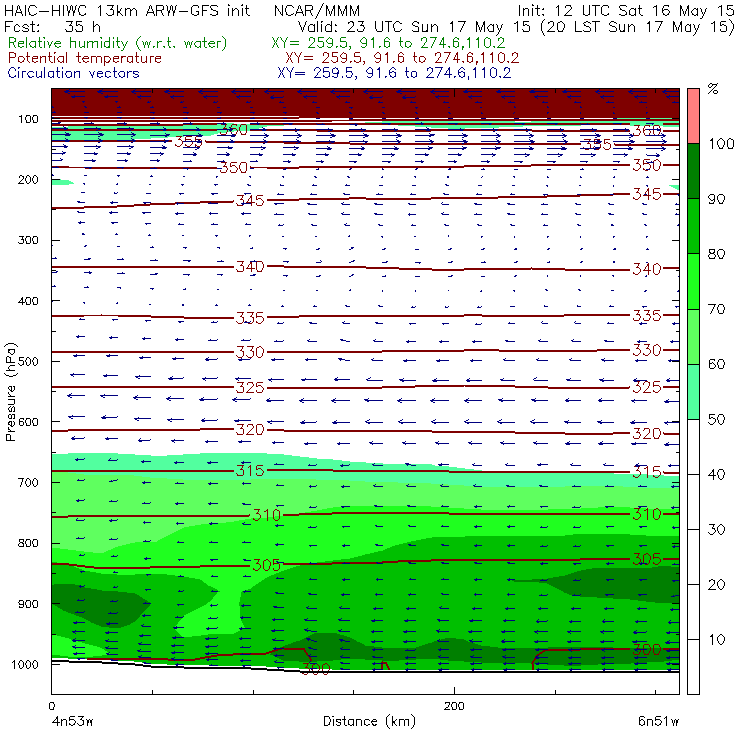Screen dimensions: 740x740
Task: Click the '600' pressure axis tick label
Action: [x=28, y=421]
